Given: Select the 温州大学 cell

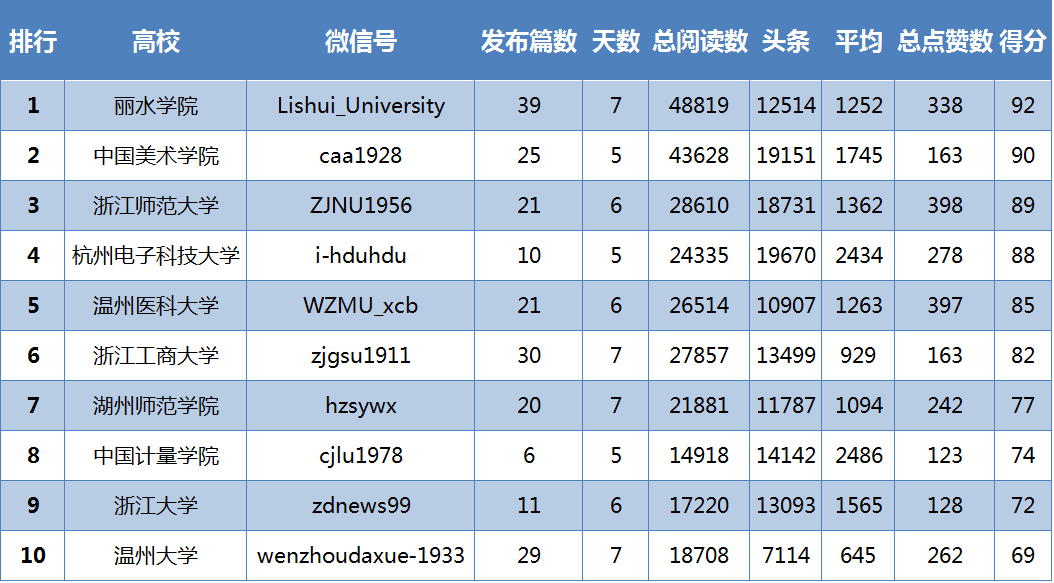Looking at the screenshot, I should point(156,555).
